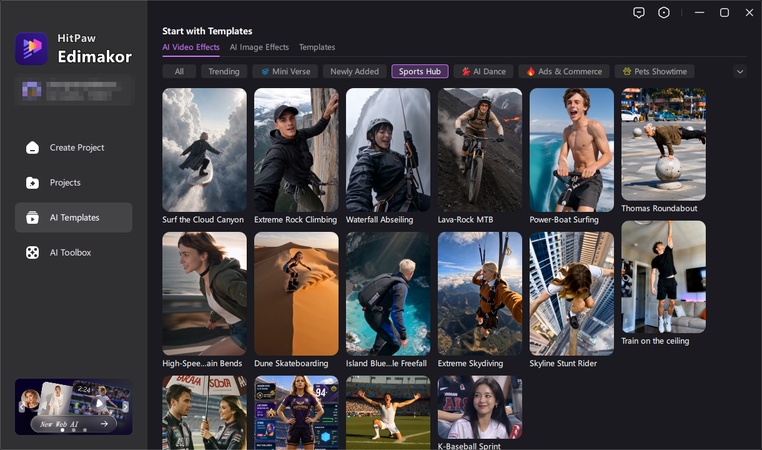Select the AI Dance category filter
Image resolution: width=762 pixels, height=450 pixels.
(484, 71)
